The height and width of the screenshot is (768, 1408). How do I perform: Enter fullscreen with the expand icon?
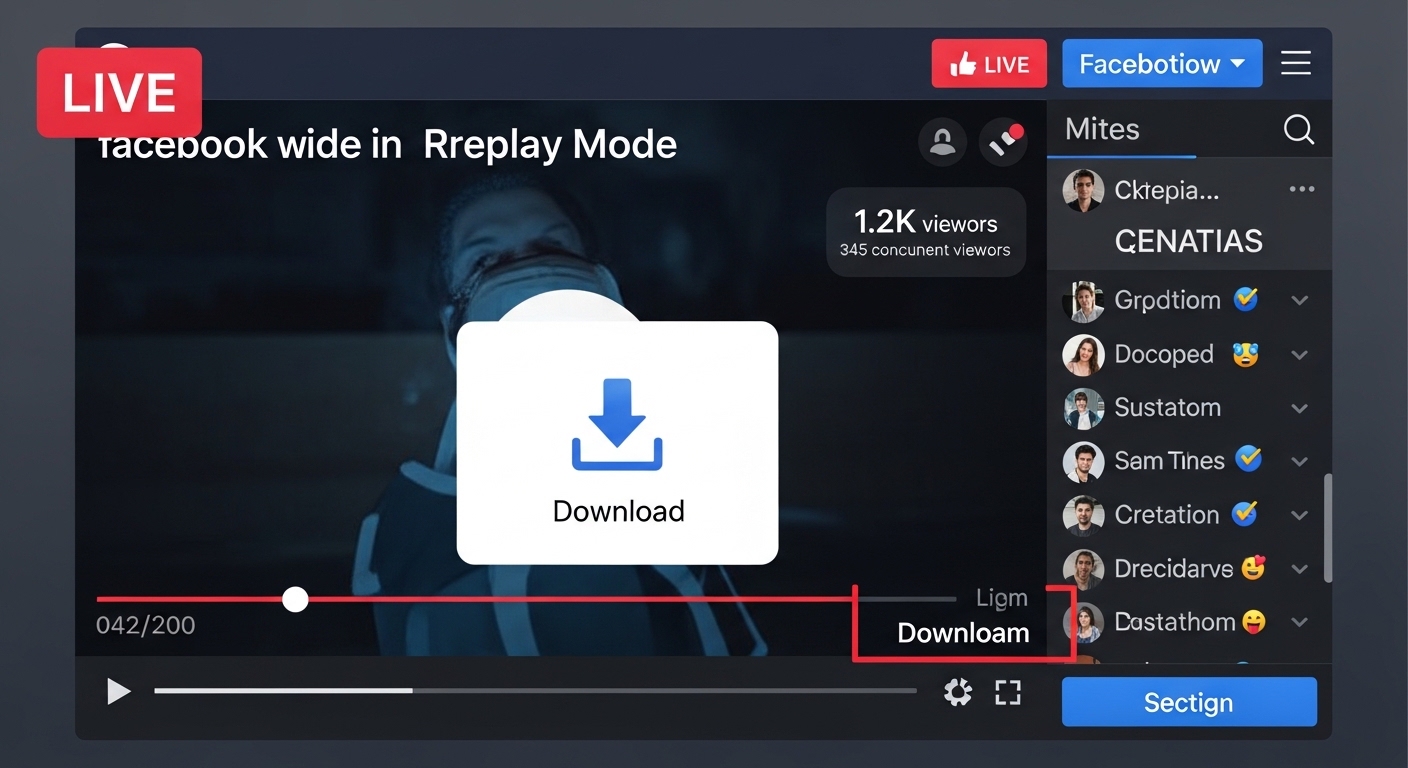(1007, 691)
